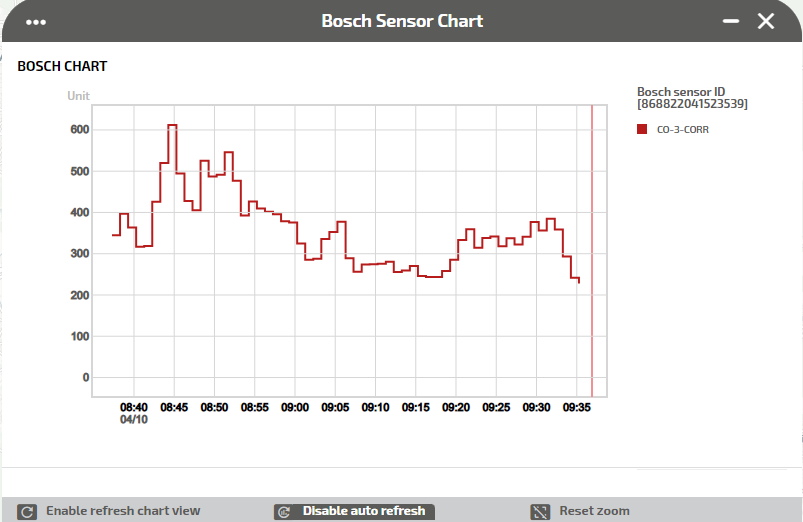Viewport: 803px width, 522px height.
Task: Toggle the CO-3-CORR series legend label
Action: pyautogui.click(x=683, y=130)
